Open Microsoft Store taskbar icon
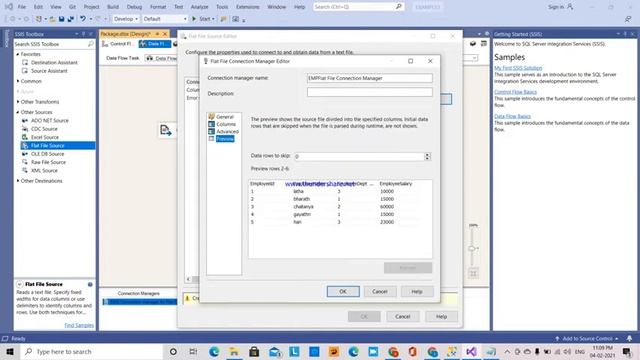640x360 pixels. [254, 351]
